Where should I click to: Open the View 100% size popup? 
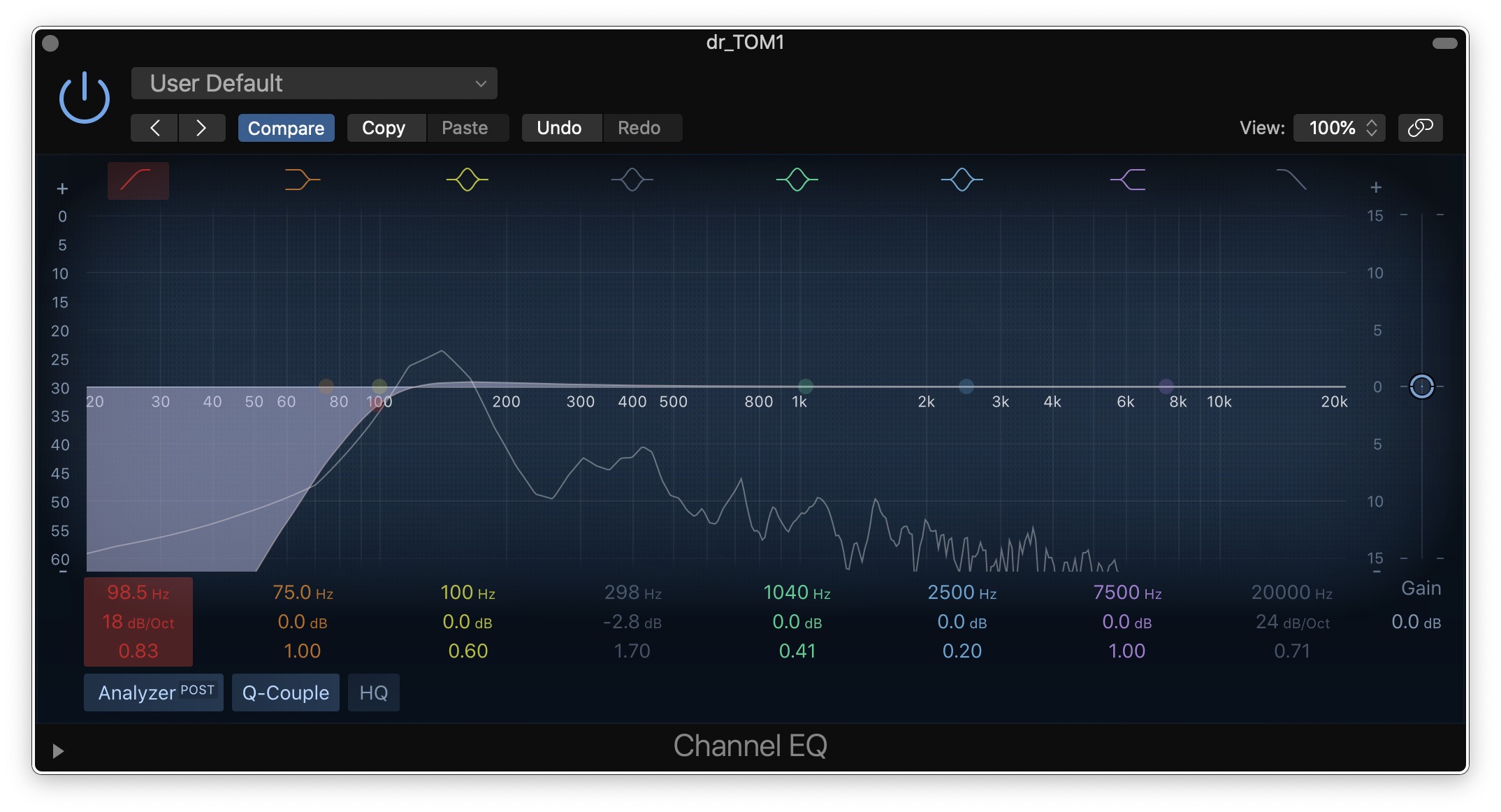pyautogui.click(x=1340, y=128)
